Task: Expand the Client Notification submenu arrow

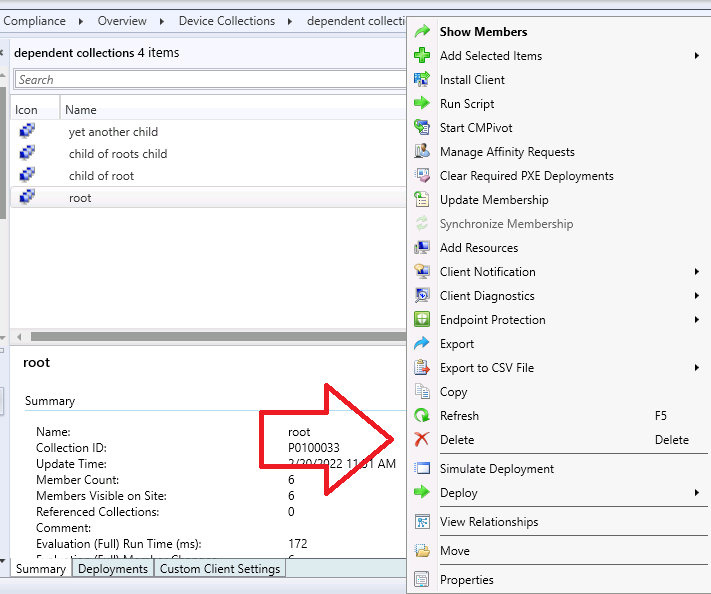Action: click(697, 272)
